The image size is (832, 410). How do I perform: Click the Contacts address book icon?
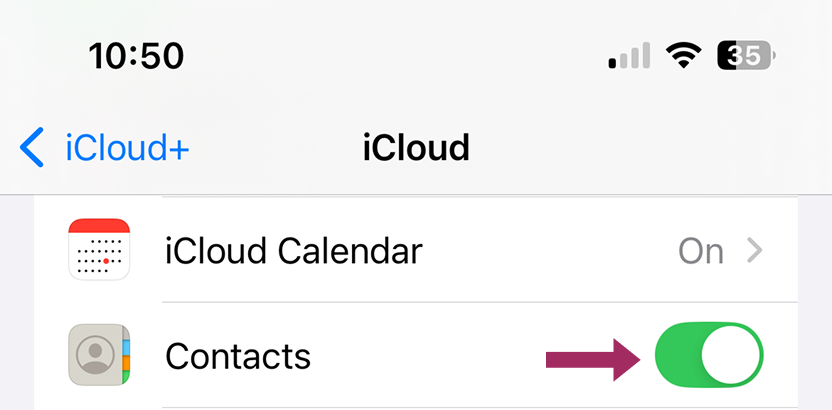click(99, 355)
